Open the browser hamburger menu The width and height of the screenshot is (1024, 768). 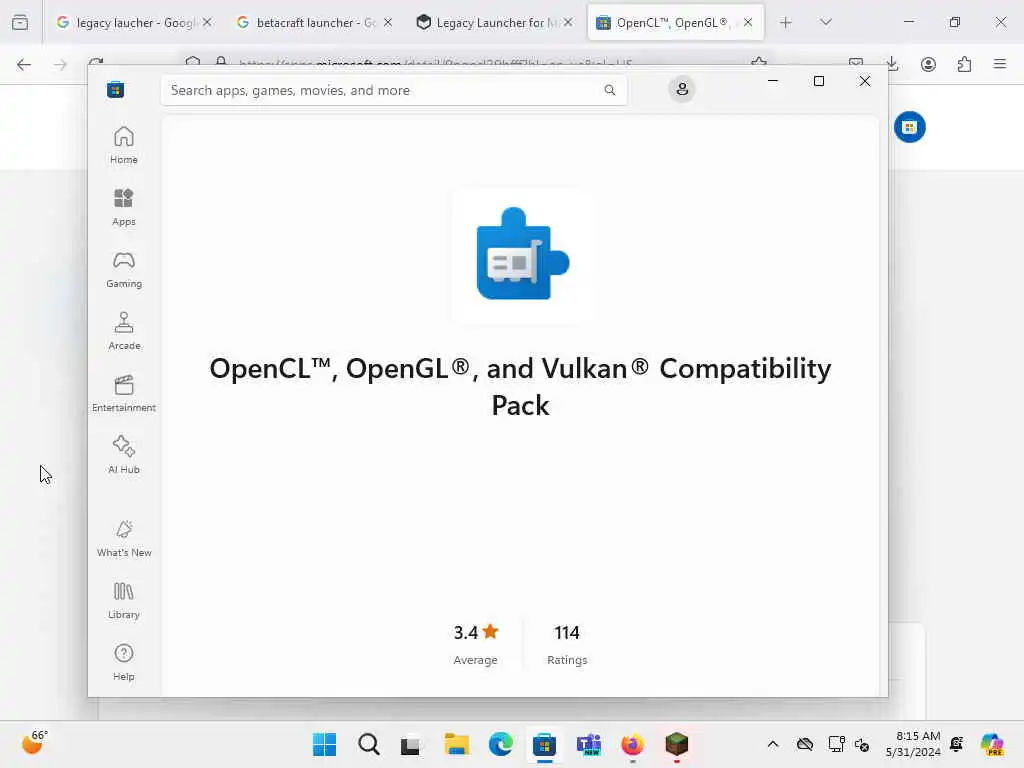click(x=999, y=64)
